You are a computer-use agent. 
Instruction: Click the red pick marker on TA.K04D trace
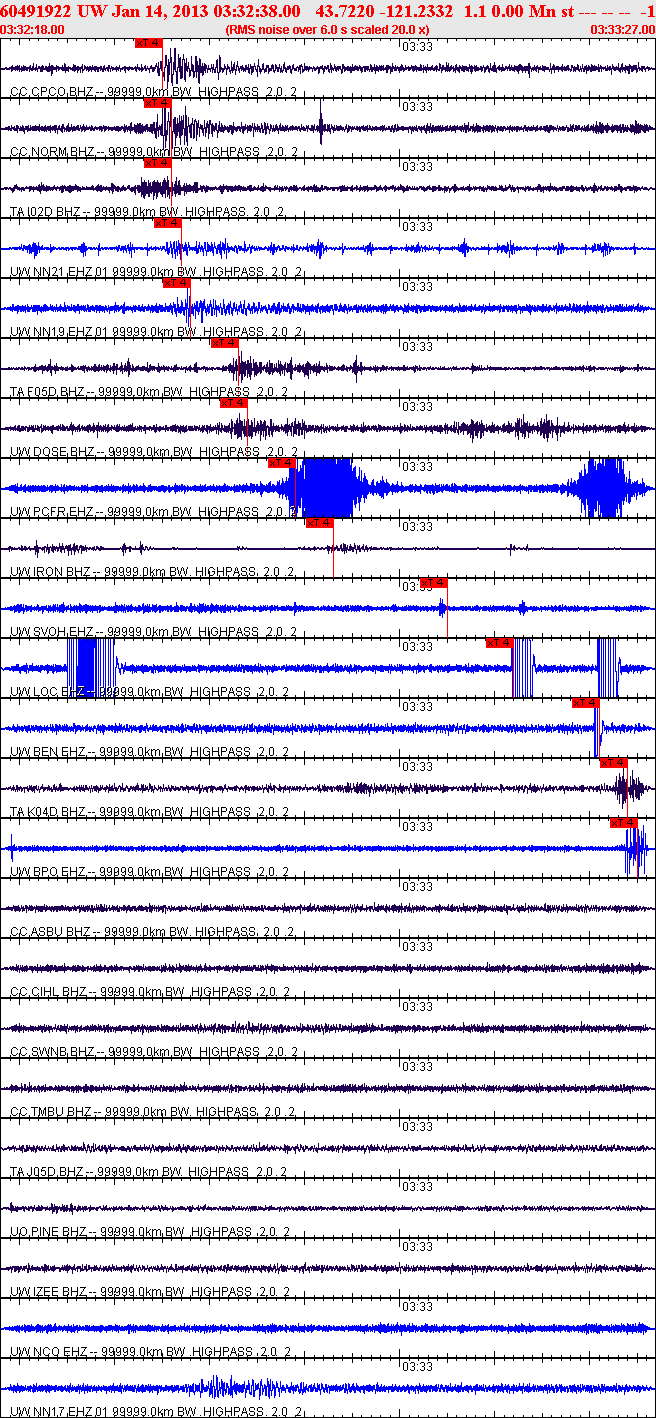pos(614,763)
